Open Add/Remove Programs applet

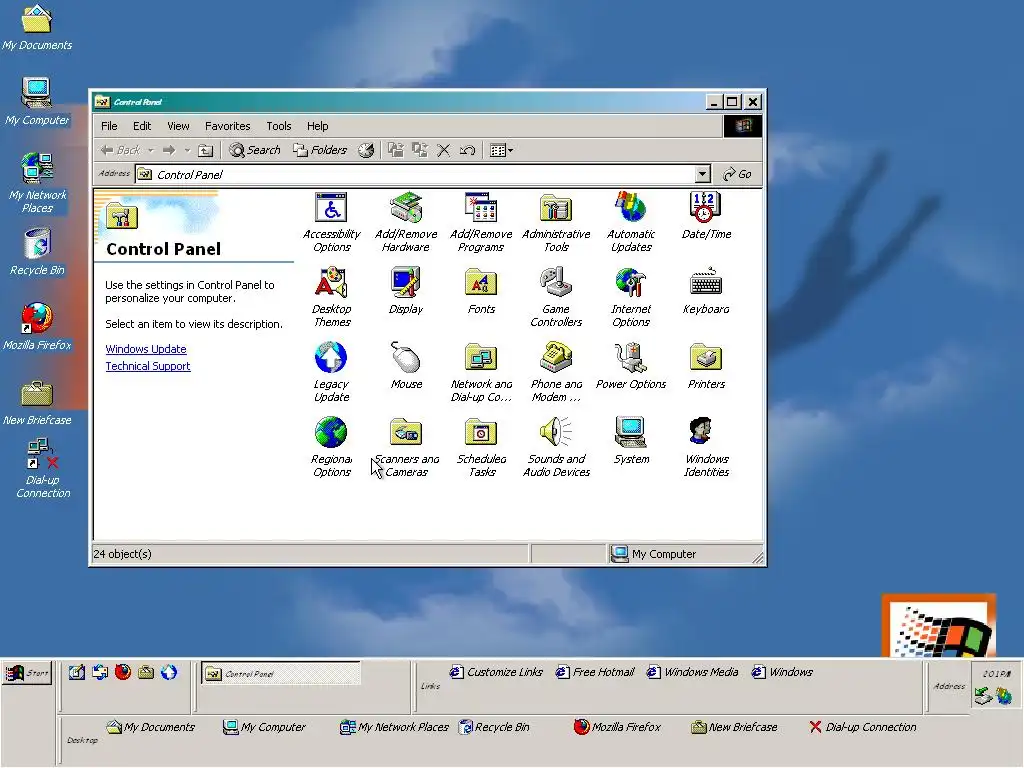(x=481, y=222)
